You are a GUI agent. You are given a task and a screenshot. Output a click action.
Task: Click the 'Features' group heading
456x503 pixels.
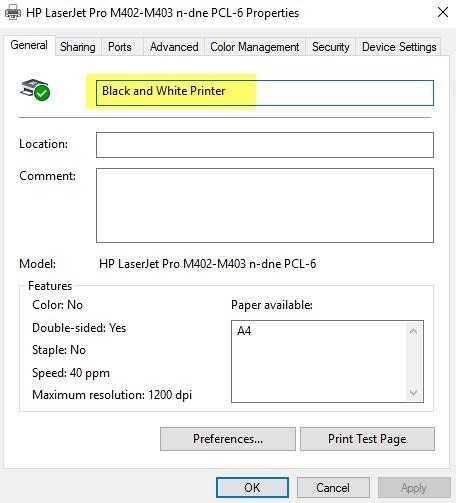coord(50,286)
